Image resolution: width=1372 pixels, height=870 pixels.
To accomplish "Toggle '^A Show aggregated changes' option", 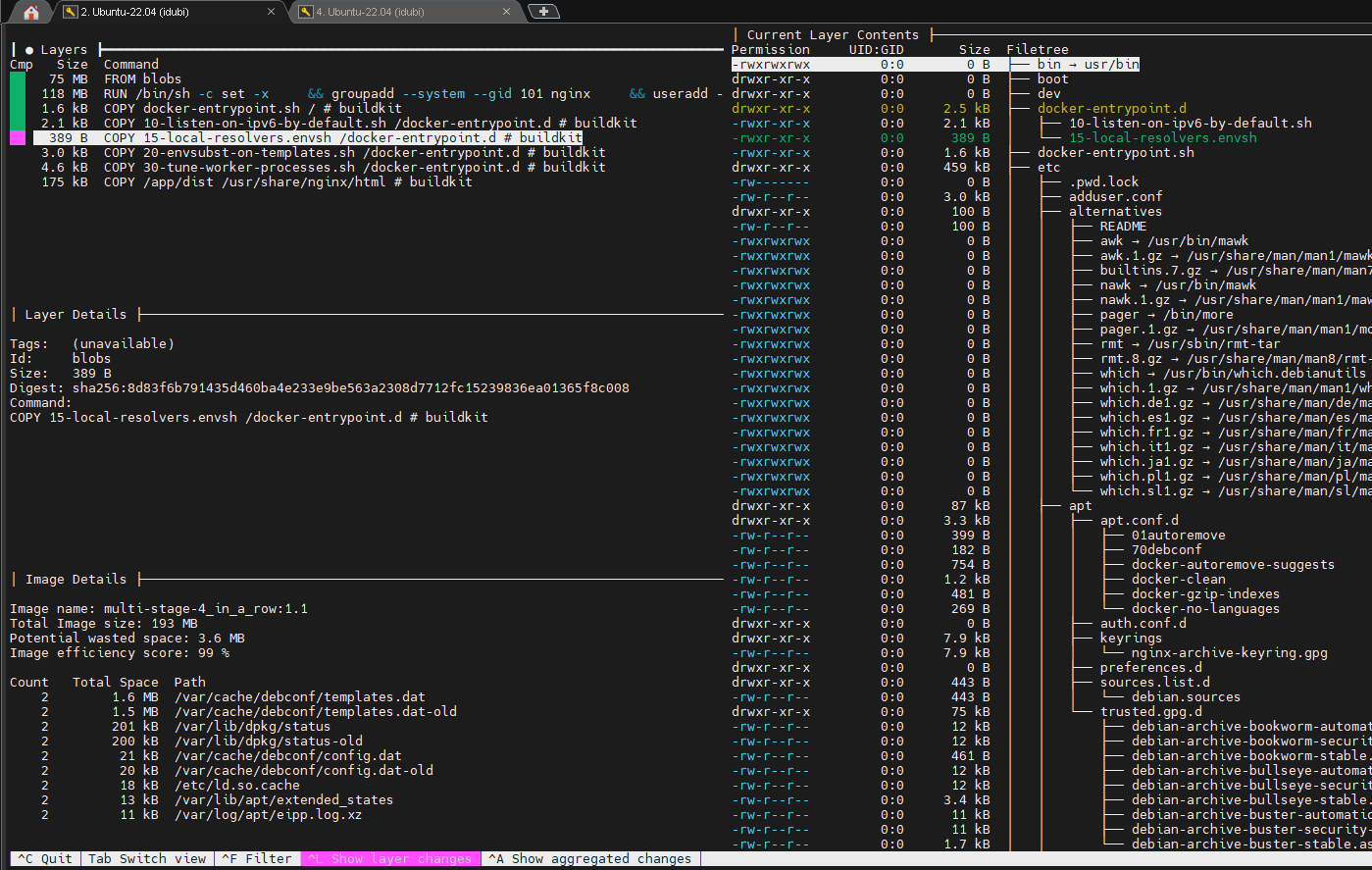I will 589,858.
